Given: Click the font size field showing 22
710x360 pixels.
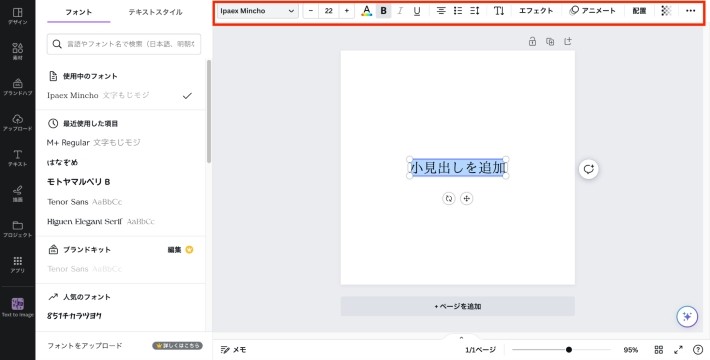Looking at the screenshot, I should [x=329, y=11].
